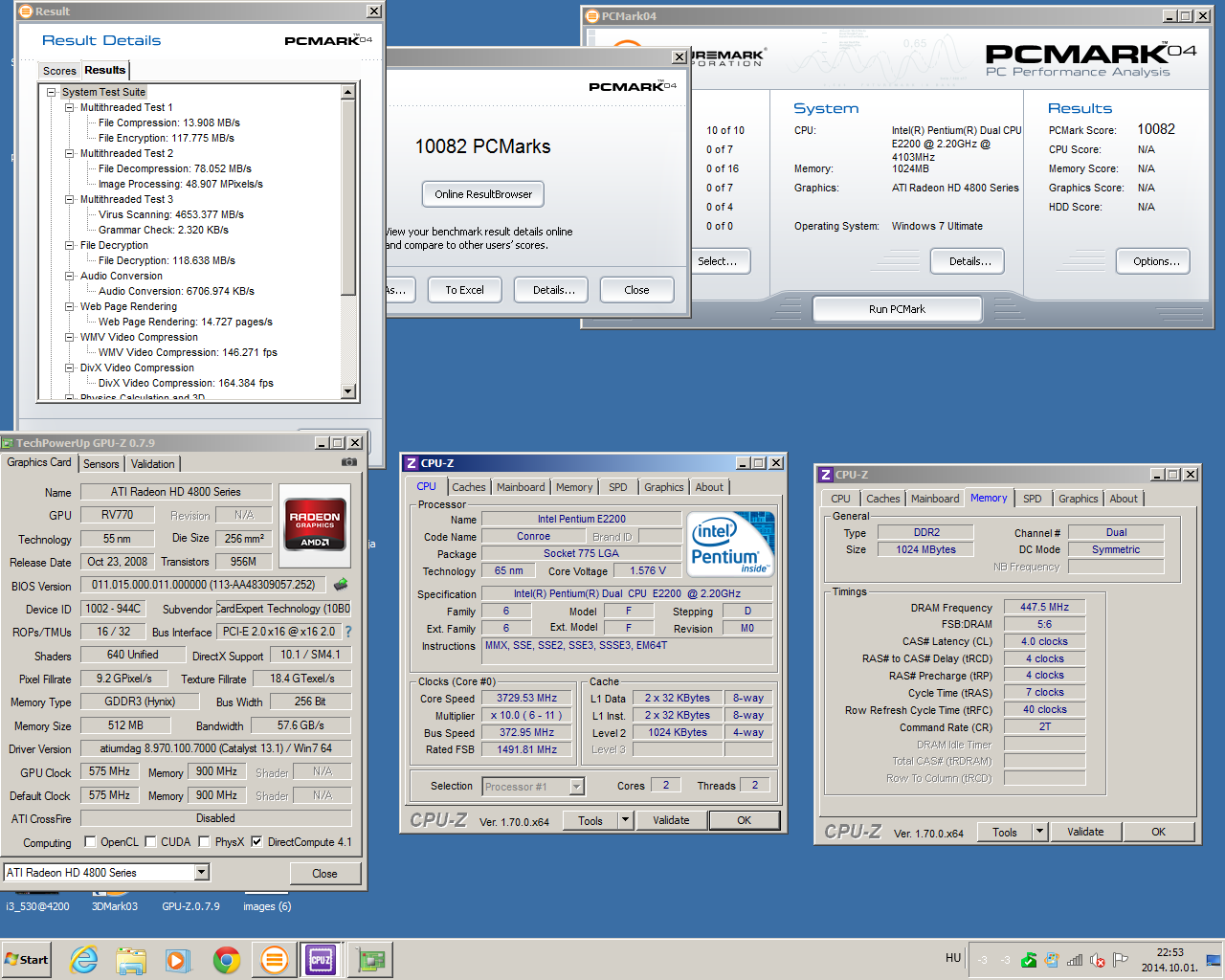
Task: Activate the CPU-Z purple taskbar icon
Action: coord(320,960)
